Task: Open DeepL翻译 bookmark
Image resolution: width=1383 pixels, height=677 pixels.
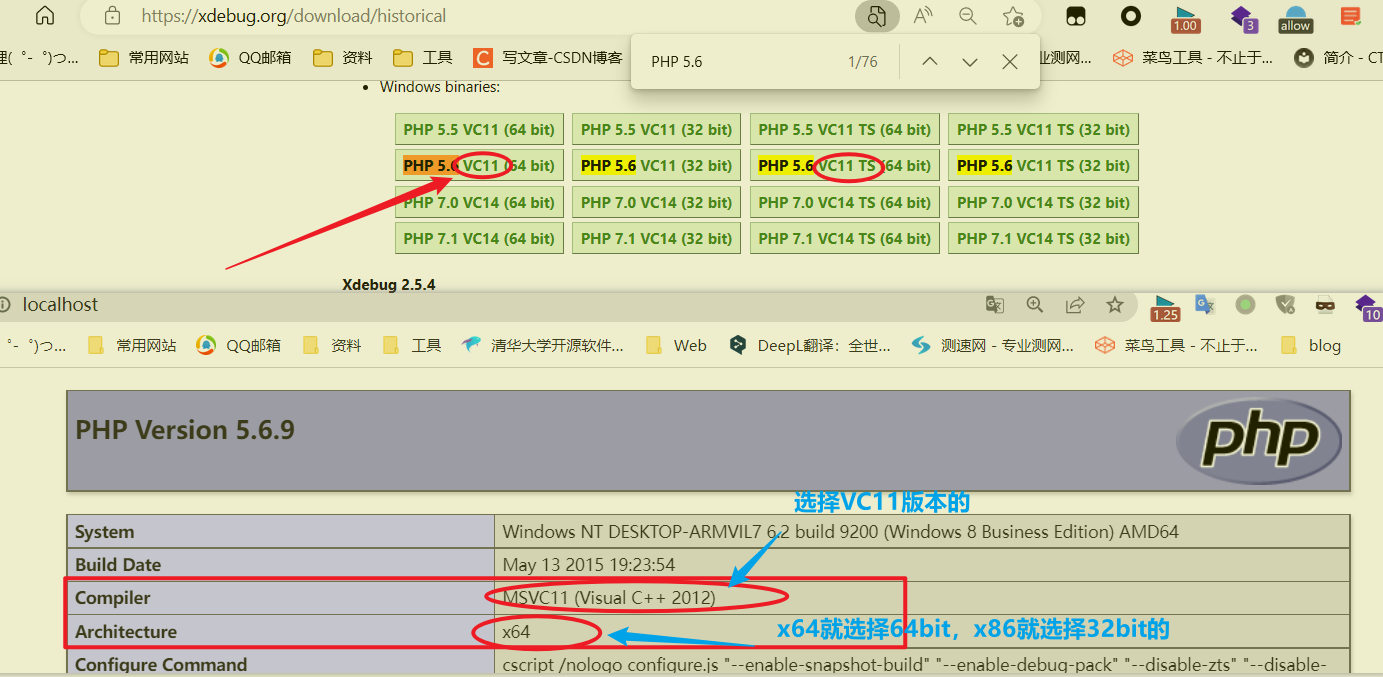Action: [x=810, y=345]
